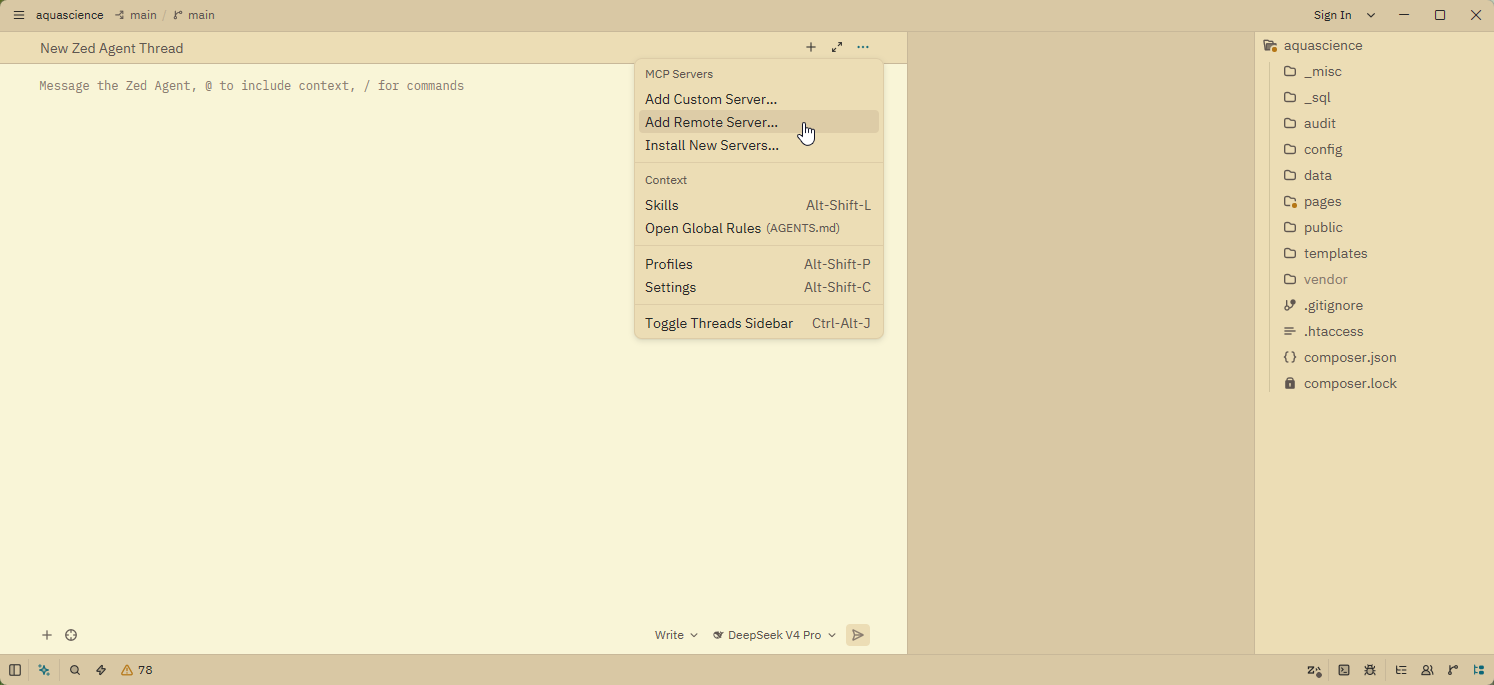1494x685 pixels.
Task: Expand the agent panel to full size
Action: click(x=837, y=47)
